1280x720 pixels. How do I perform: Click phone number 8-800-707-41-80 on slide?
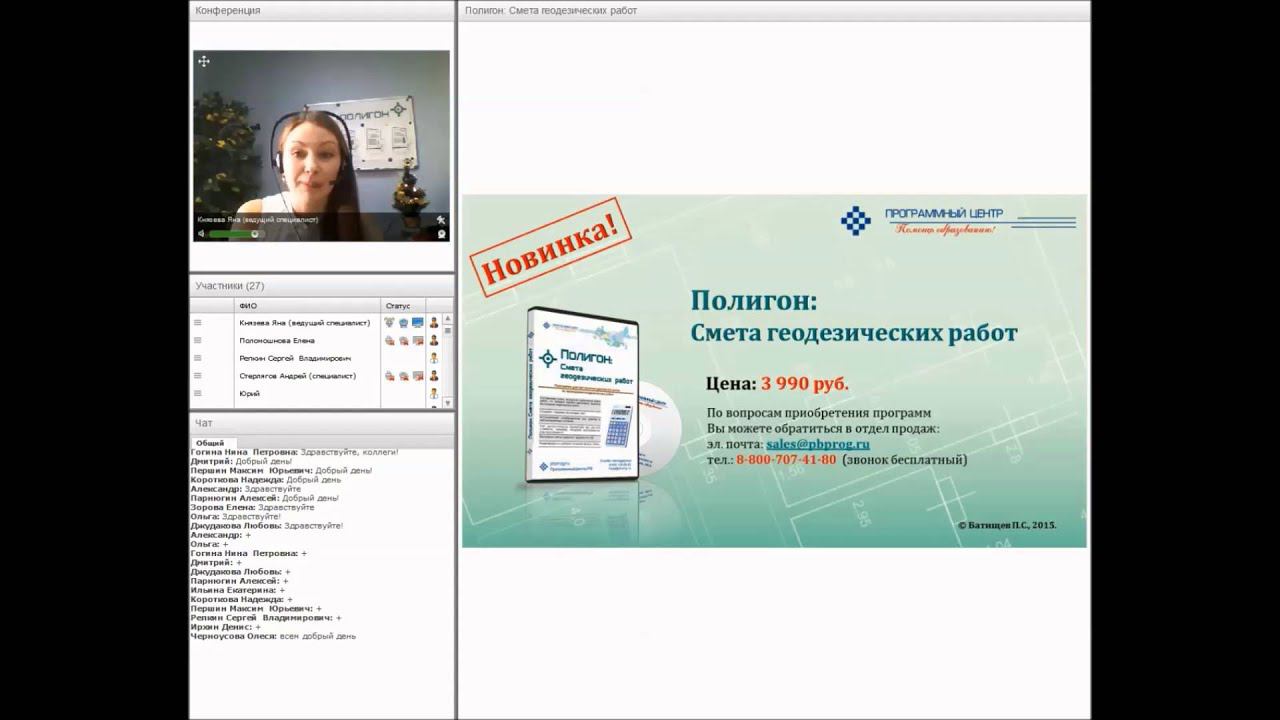(786, 460)
